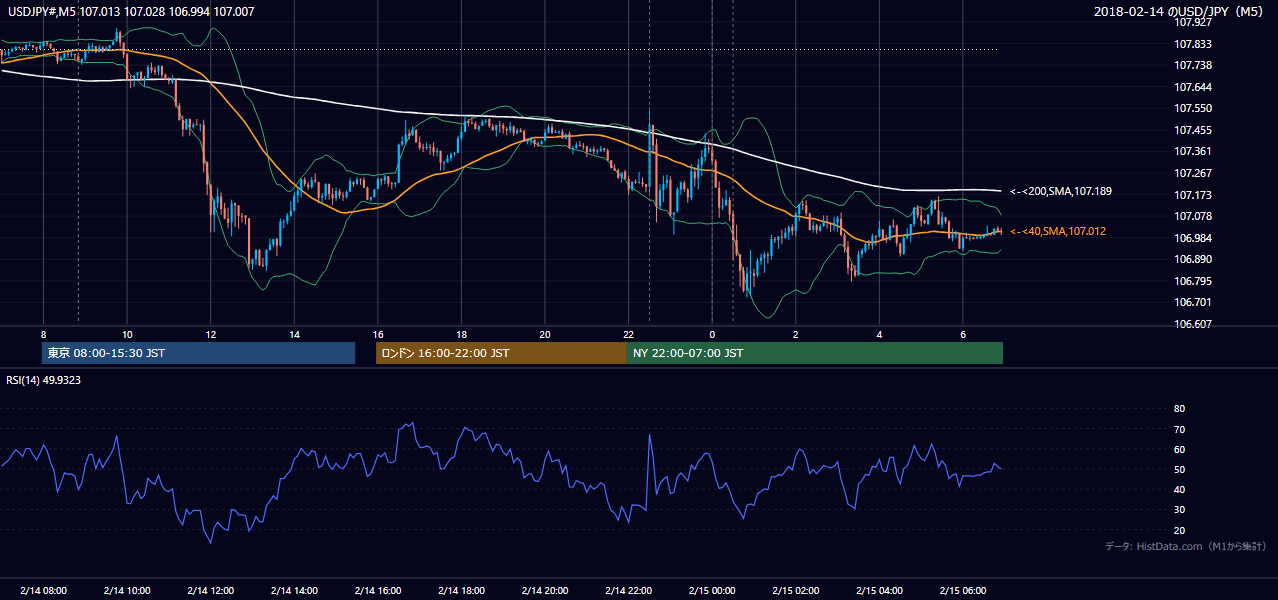
Task: Click the 2/14 08:00 time label
Action: click(44, 591)
